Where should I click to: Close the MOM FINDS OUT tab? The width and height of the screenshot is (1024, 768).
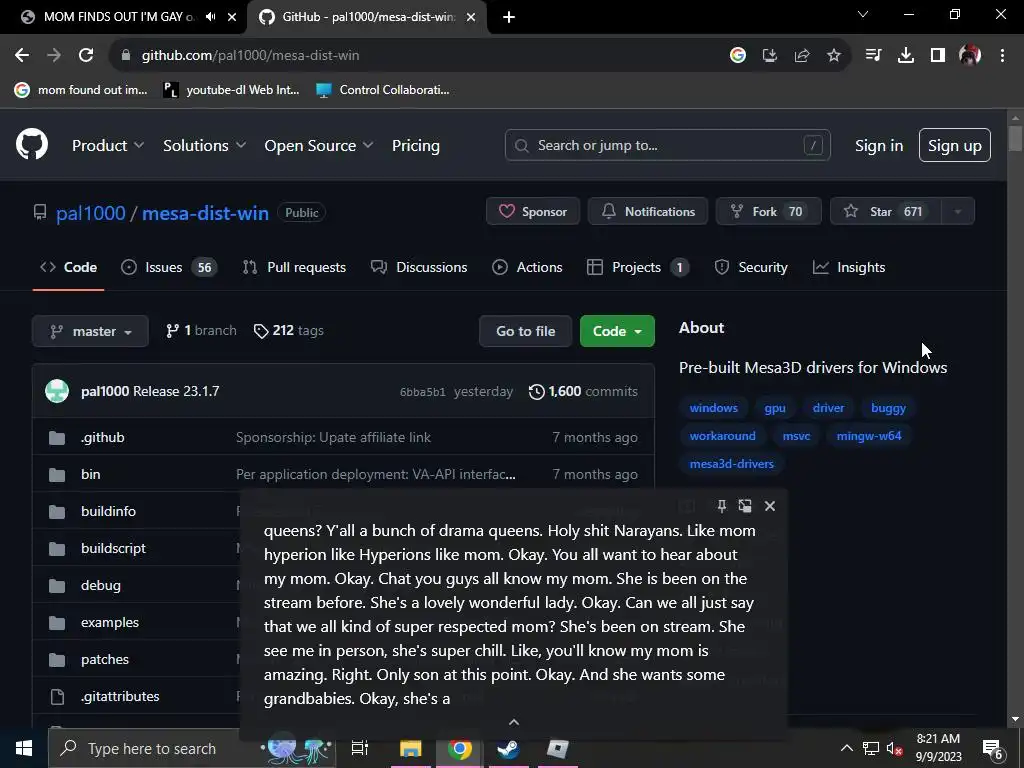point(232,17)
